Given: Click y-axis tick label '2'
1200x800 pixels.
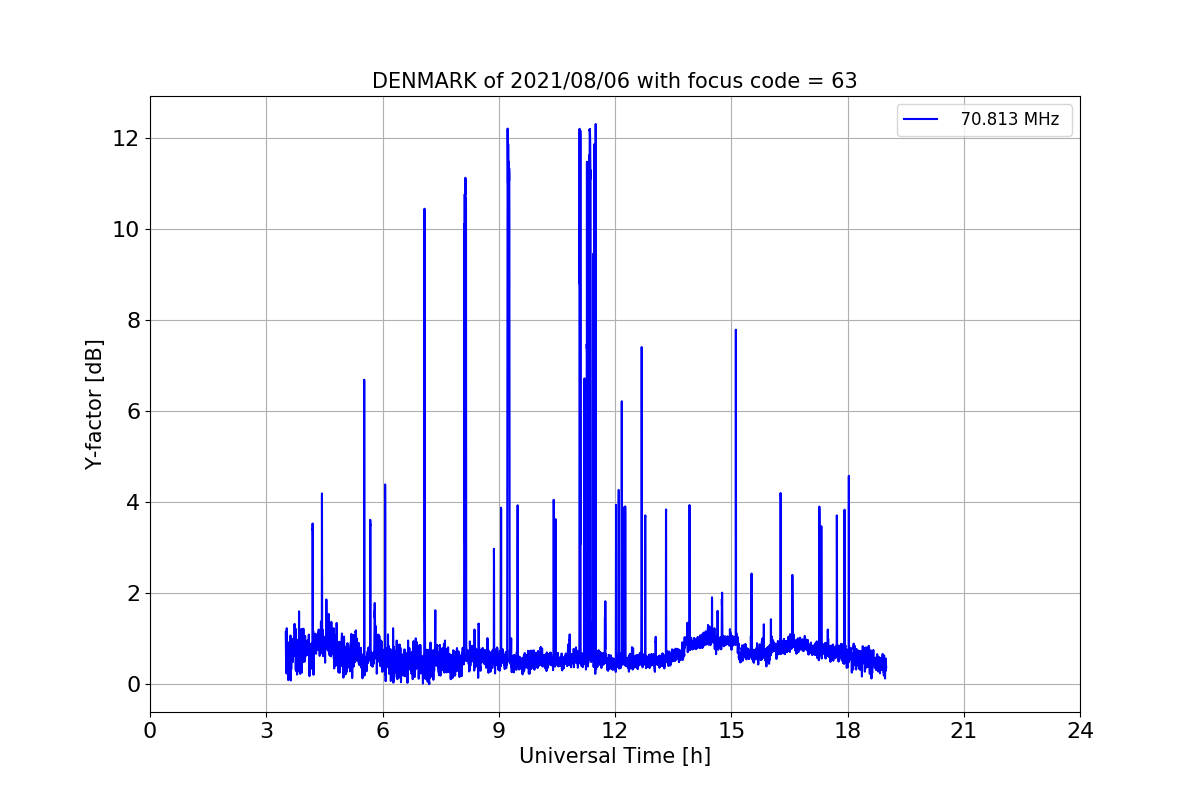Looking at the screenshot, I should [132, 594].
